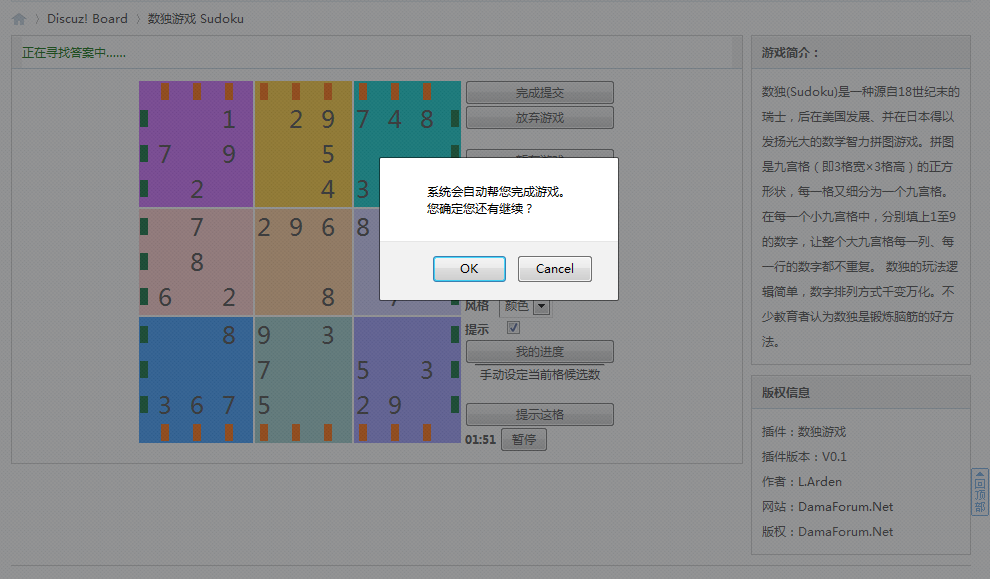Image resolution: width=990 pixels, height=579 pixels.
Task: Select the 6 cell in pink block
Action: pos(165,297)
